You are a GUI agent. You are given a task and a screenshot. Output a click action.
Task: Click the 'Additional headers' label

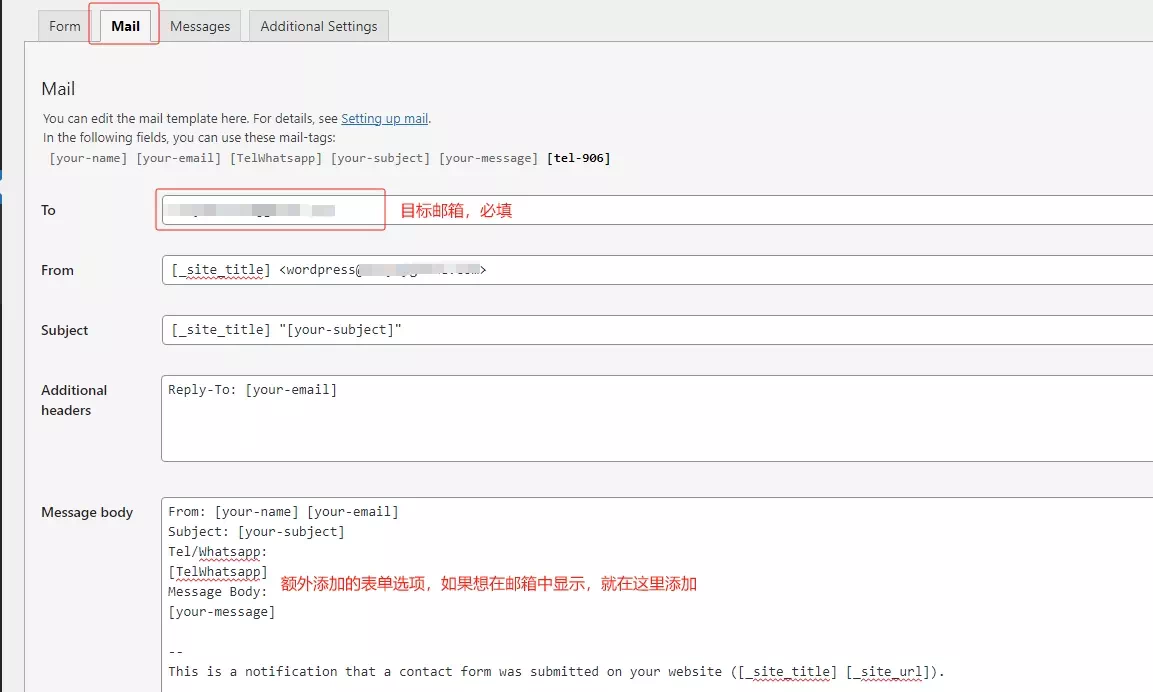[73, 400]
